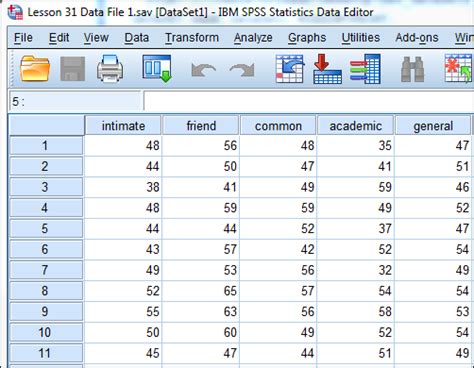Click the blank corner cell of data grid

[x=46, y=125]
